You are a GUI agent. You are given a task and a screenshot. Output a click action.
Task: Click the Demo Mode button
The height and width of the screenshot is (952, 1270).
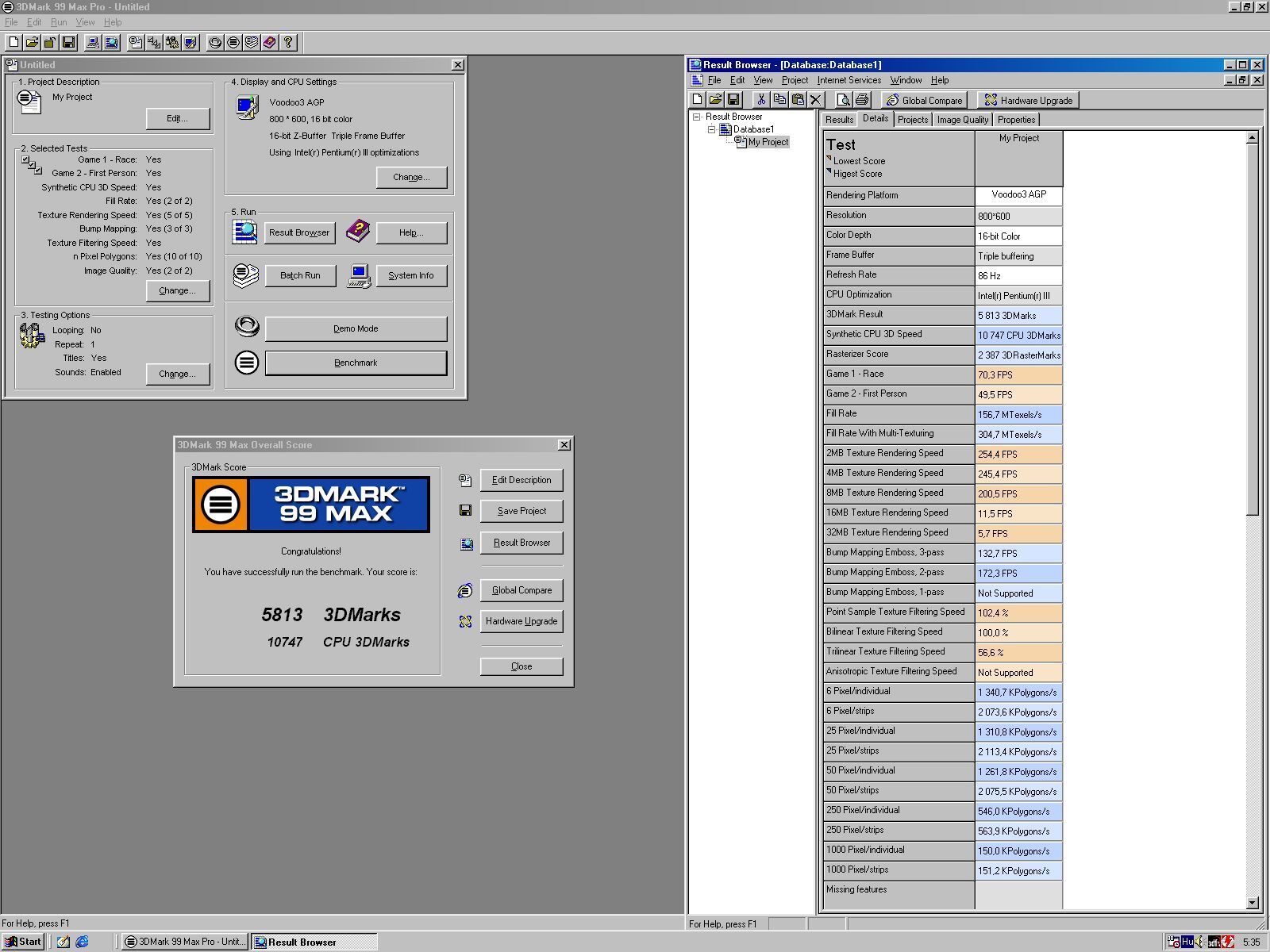[x=356, y=328]
